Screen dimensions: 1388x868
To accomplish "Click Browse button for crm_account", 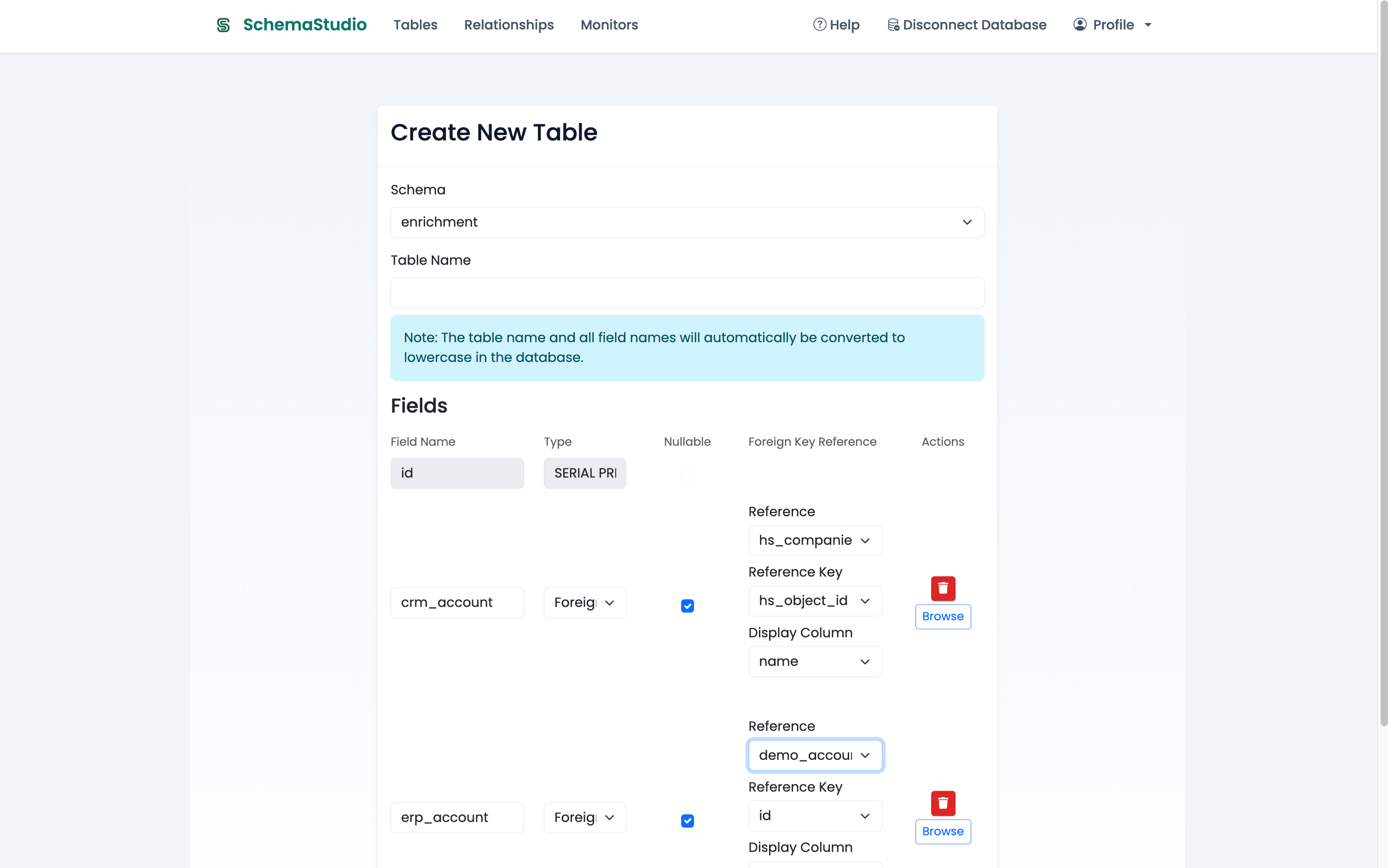I will click(943, 617).
